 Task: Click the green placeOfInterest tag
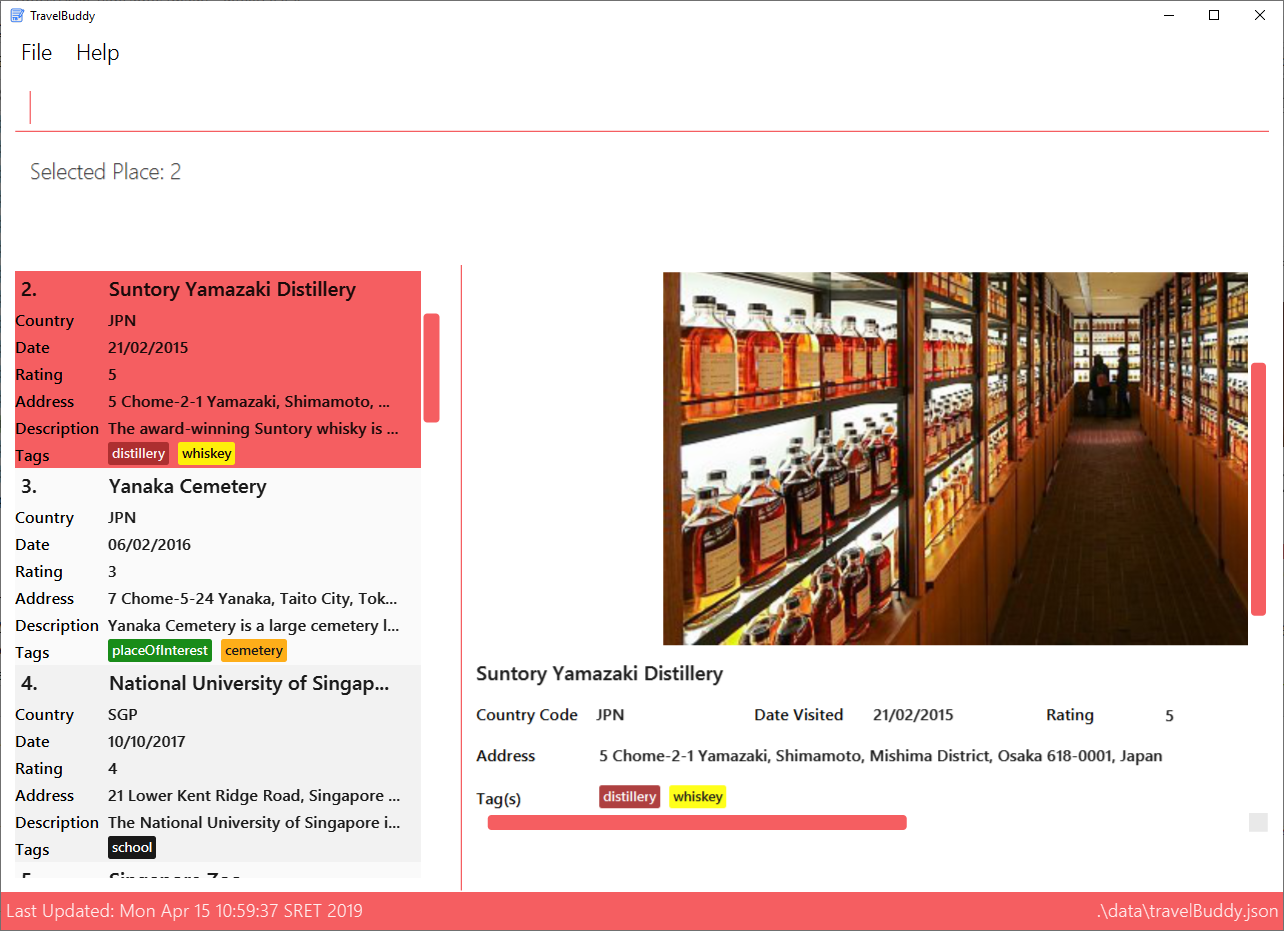[x=160, y=651]
